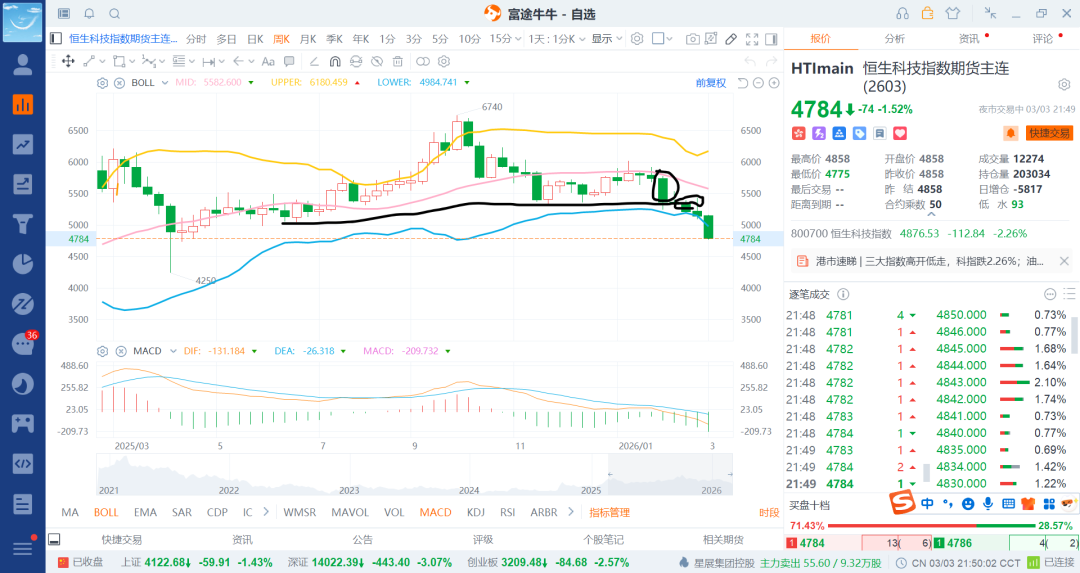Expand the line drawing tool dropdown
Screen dimensions: 1080x573
(103, 61)
